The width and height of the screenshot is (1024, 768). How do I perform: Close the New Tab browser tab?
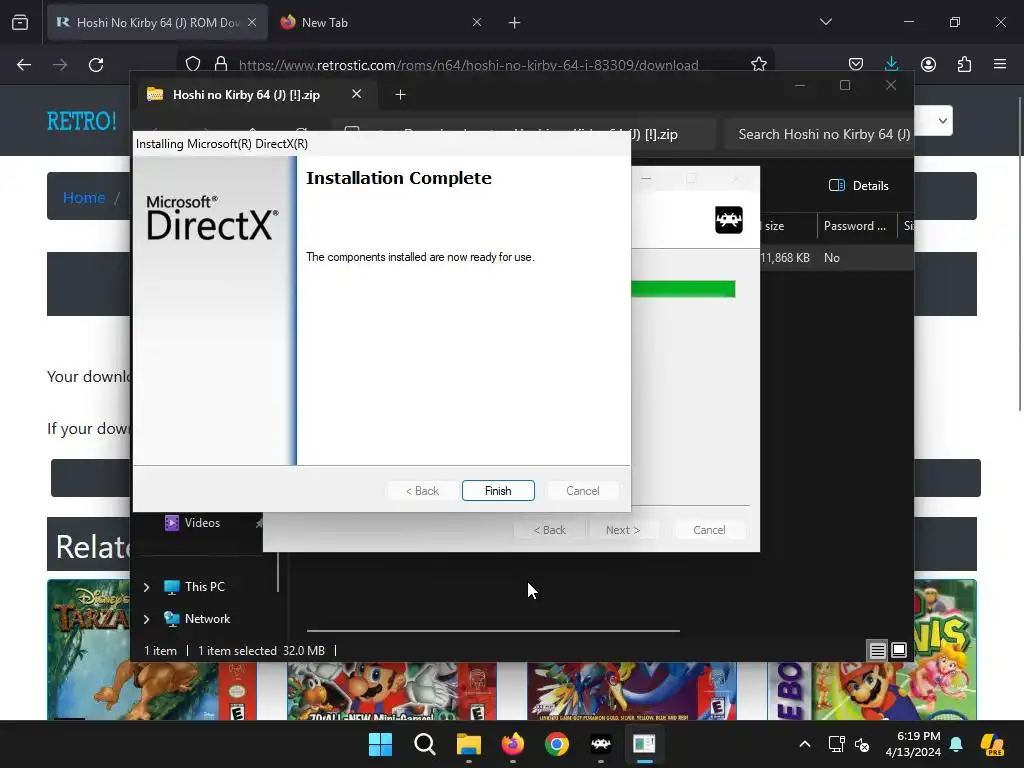point(477,22)
